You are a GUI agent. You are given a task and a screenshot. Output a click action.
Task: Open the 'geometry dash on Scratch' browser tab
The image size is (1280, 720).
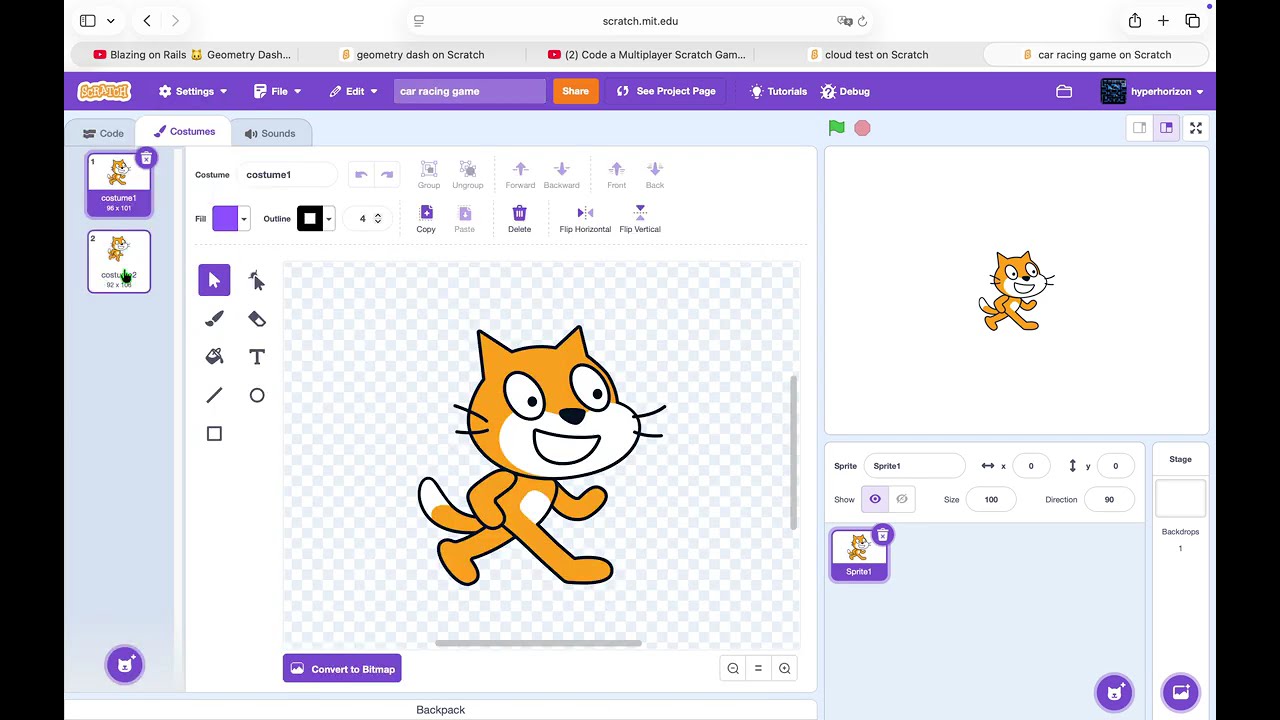tap(412, 55)
